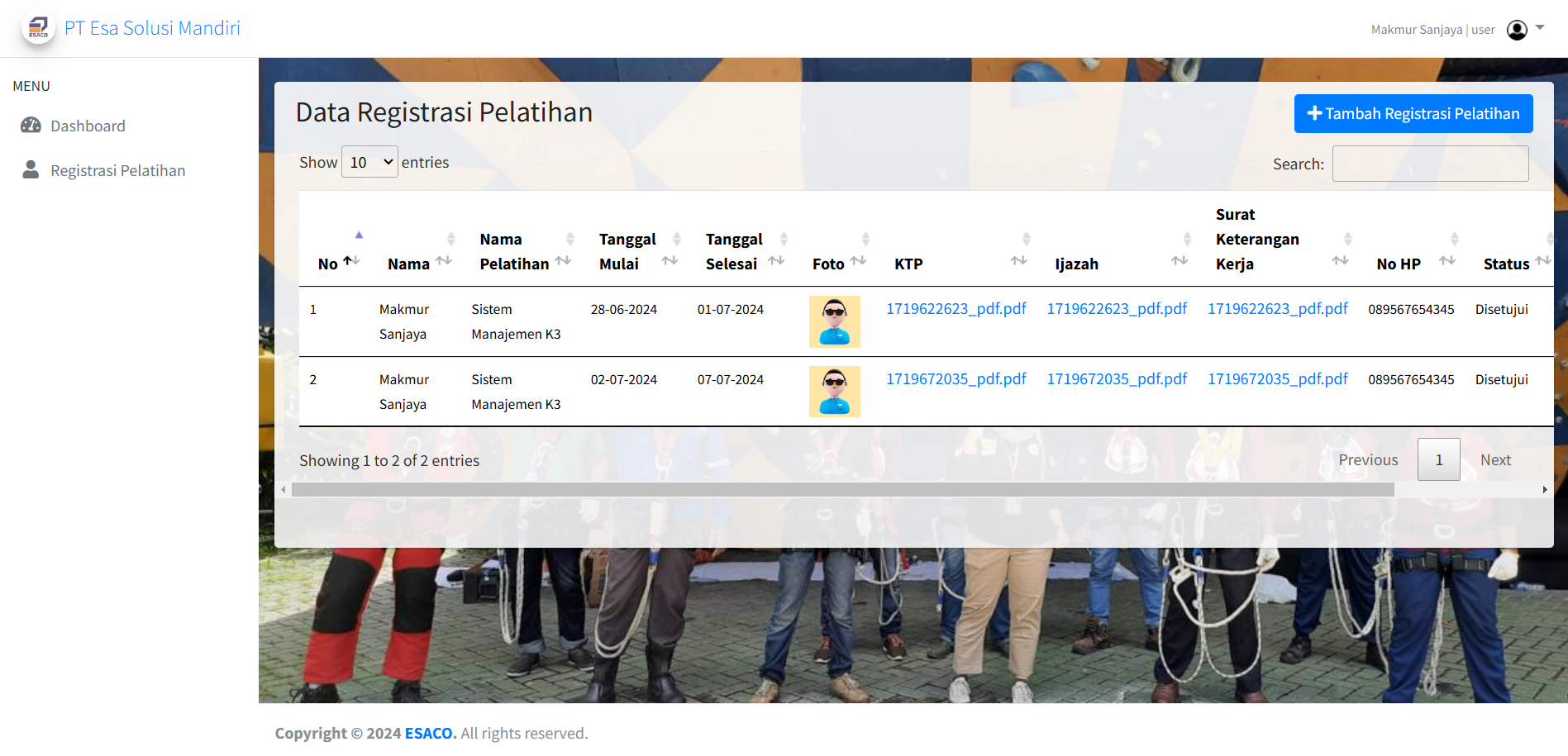
Task: Focus the Search input field
Action: 1430,164
